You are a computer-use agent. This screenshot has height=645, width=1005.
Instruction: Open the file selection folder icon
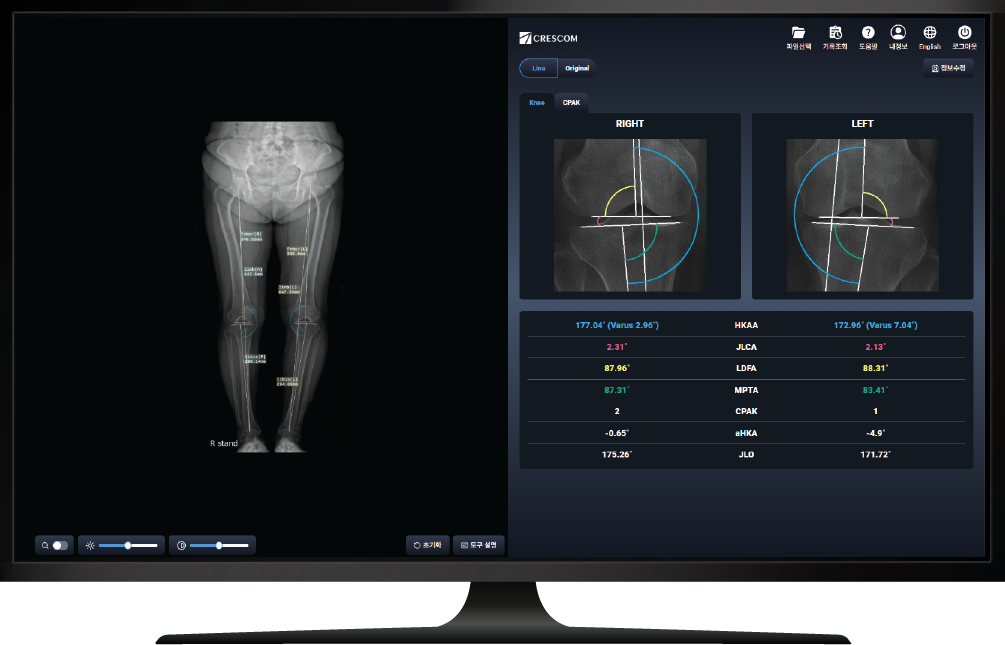pyautogui.click(x=798, y=33)
